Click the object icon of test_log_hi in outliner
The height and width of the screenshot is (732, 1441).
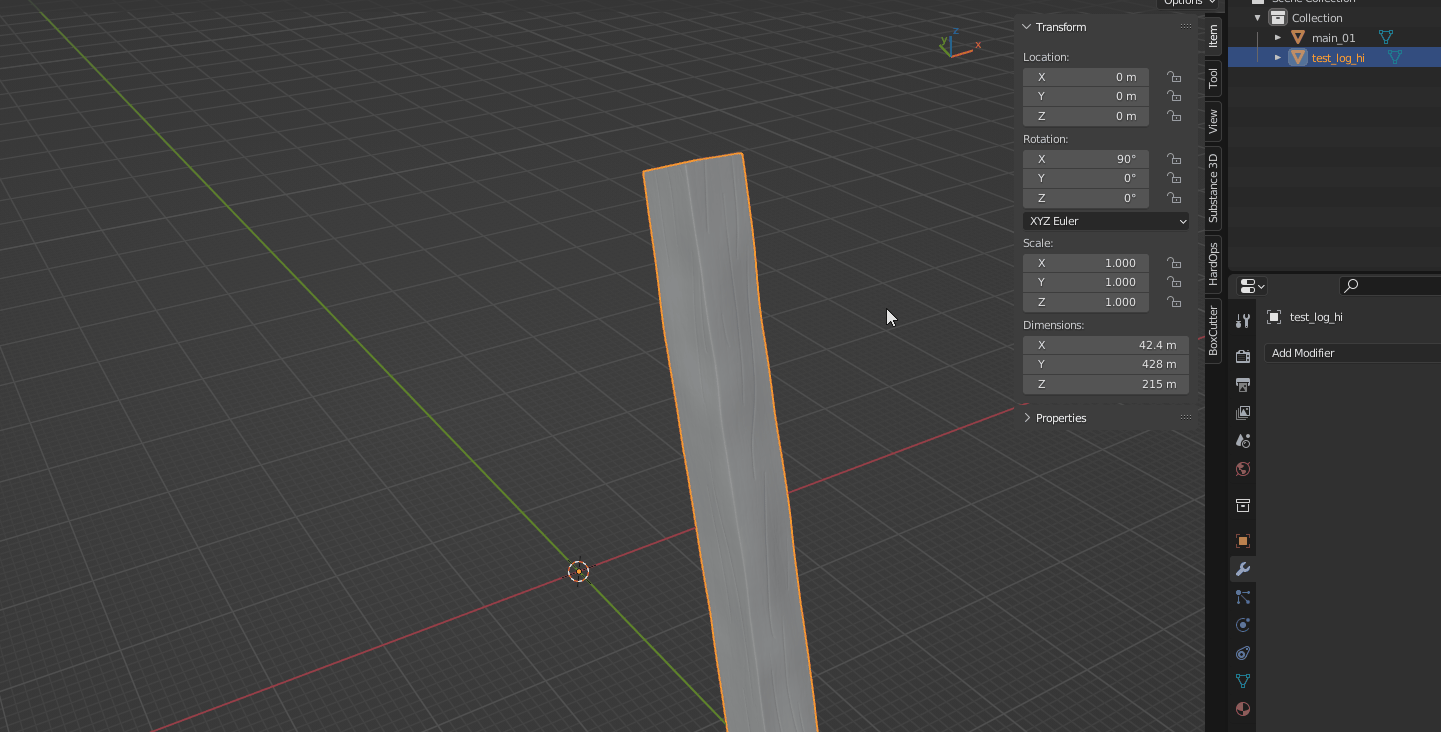point(1298,57)
